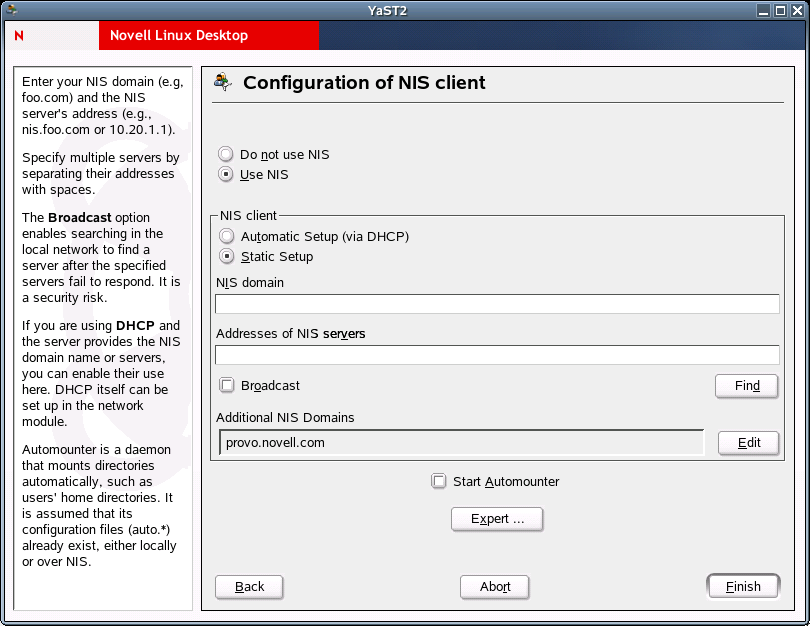Open the Expert ... settings
Image resolution: width=810 pixels, height=626 pixels.
(x=497, y=519)
